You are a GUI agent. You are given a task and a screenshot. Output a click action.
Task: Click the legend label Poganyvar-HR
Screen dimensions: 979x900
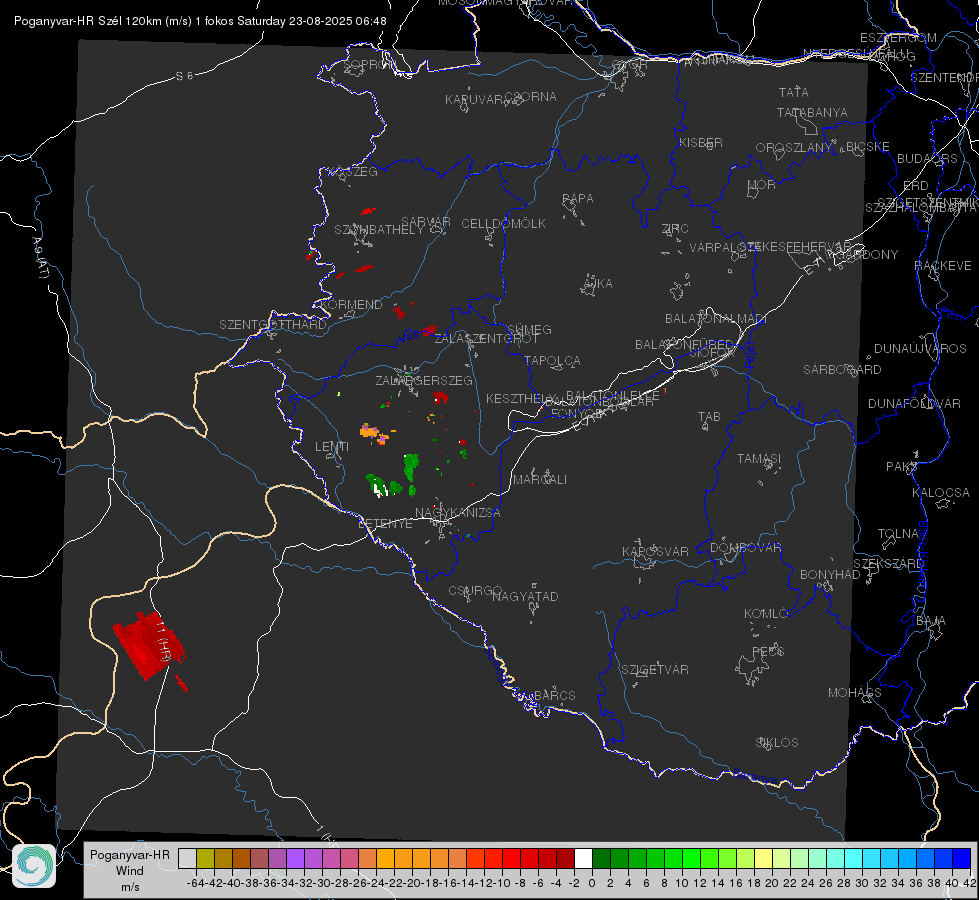[130, 854]
